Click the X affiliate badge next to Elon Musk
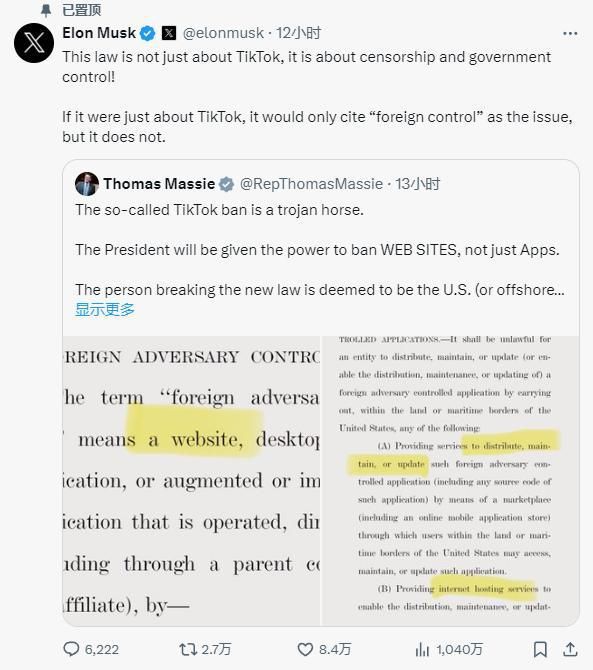593x670 pixels. pyautogui.click(x=169, y=33)
